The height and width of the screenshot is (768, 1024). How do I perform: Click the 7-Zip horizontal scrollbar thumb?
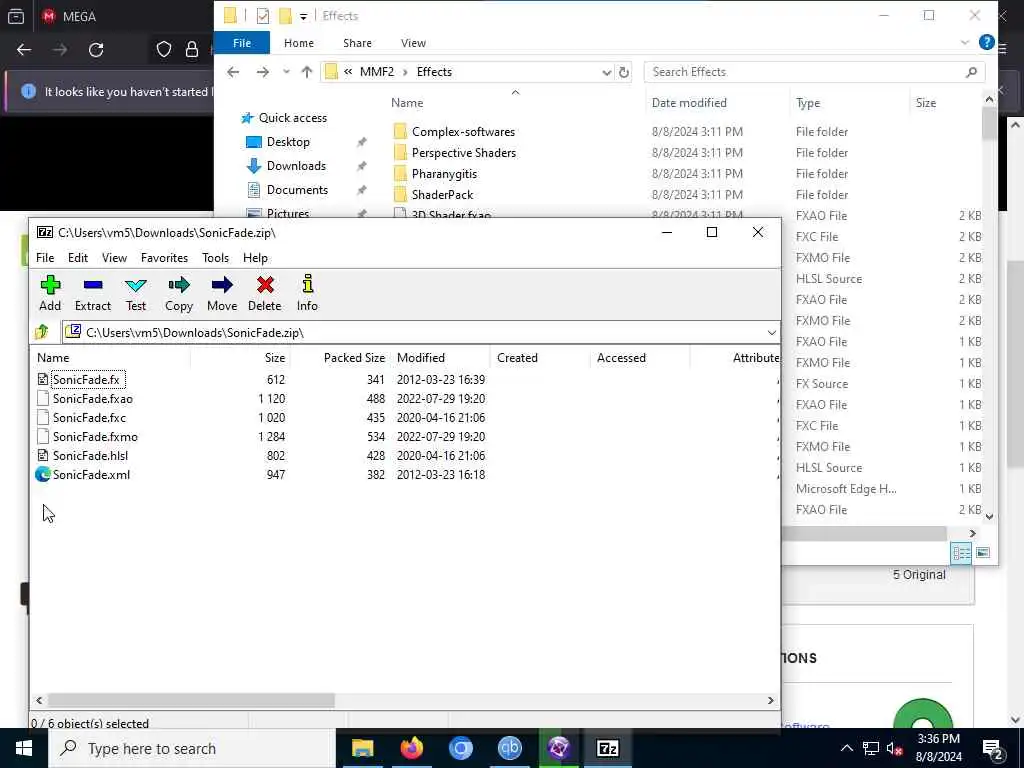click(191, 700)
